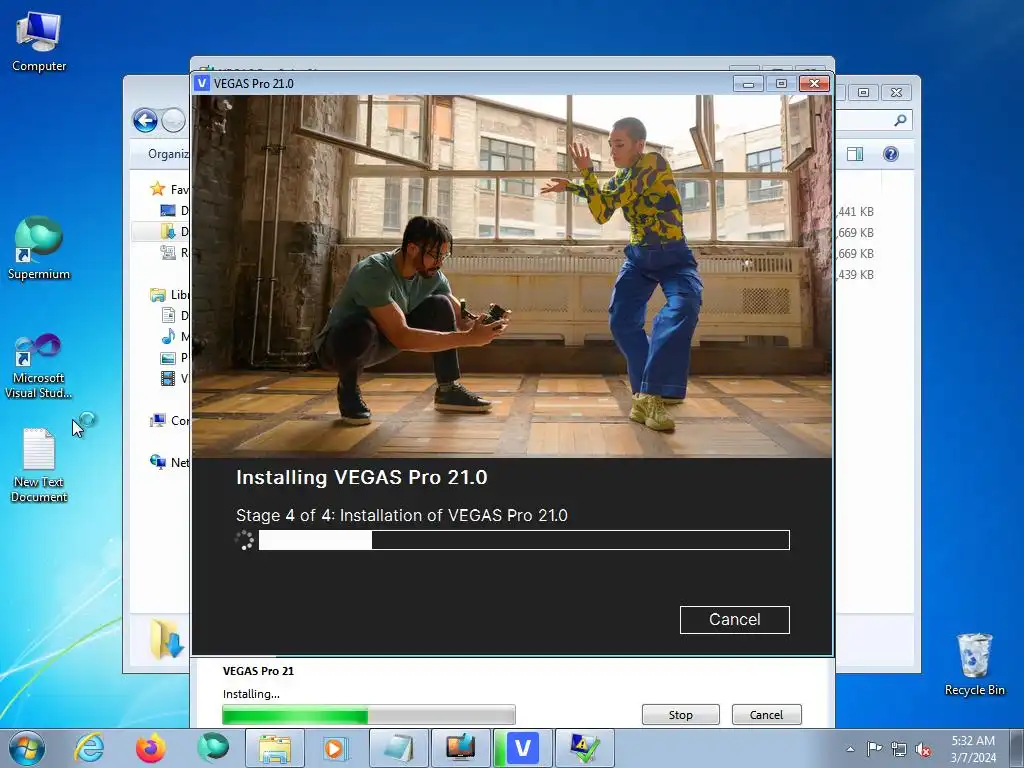Click the Stop button in the lower installer
This screenshot has width=1024, height=768.
coord(680,714)
